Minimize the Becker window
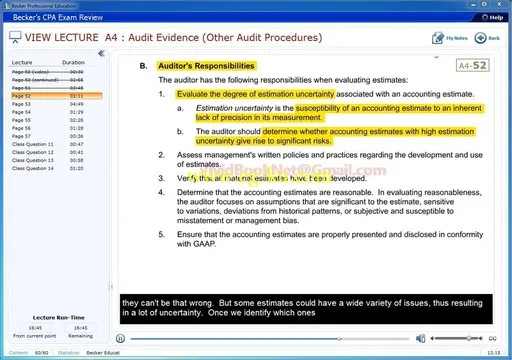The image size is (512, 360). tap(473, 5)
